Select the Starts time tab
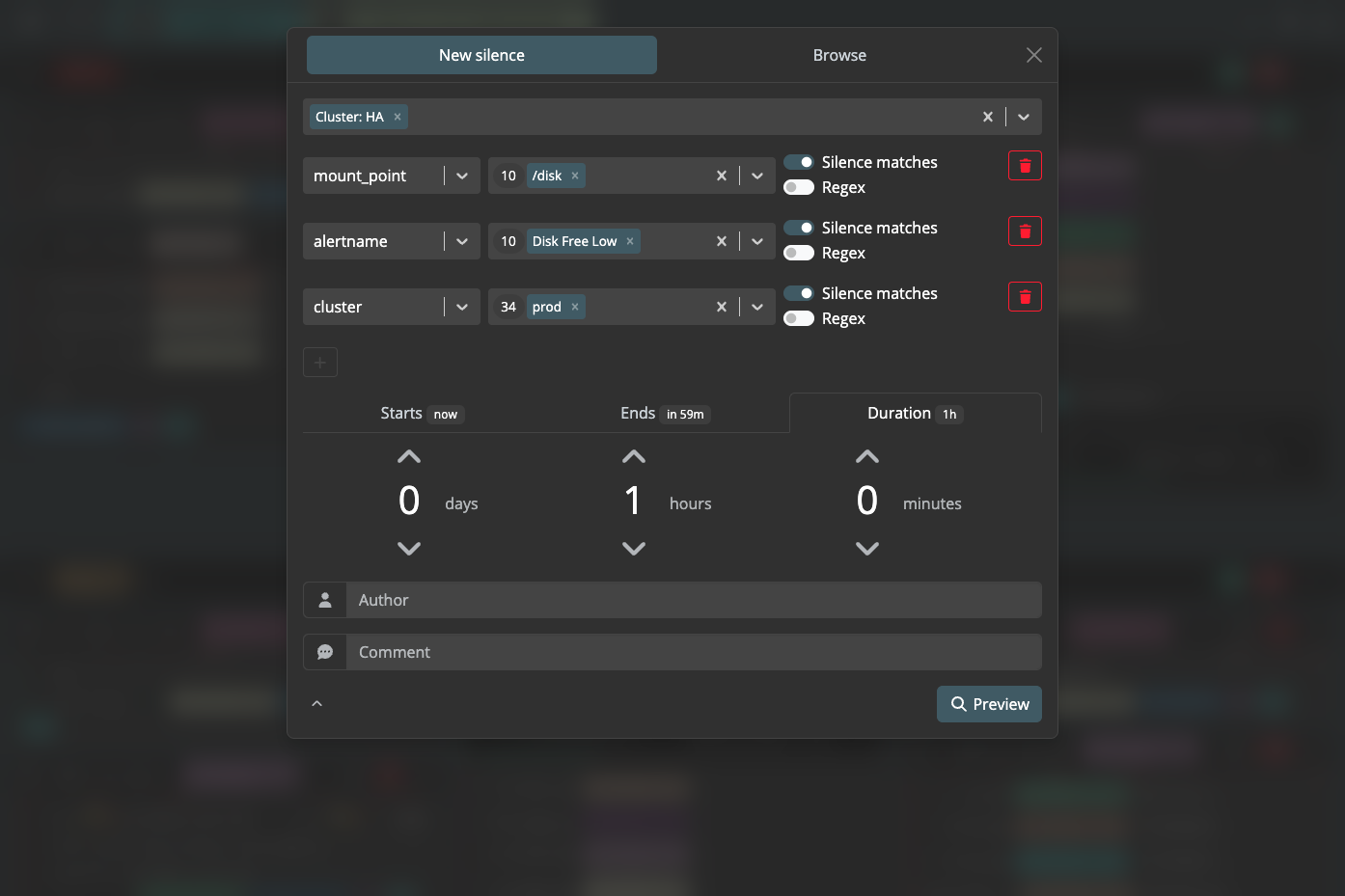The height and width of the screenshot is (896, 1345). [423, 413]
